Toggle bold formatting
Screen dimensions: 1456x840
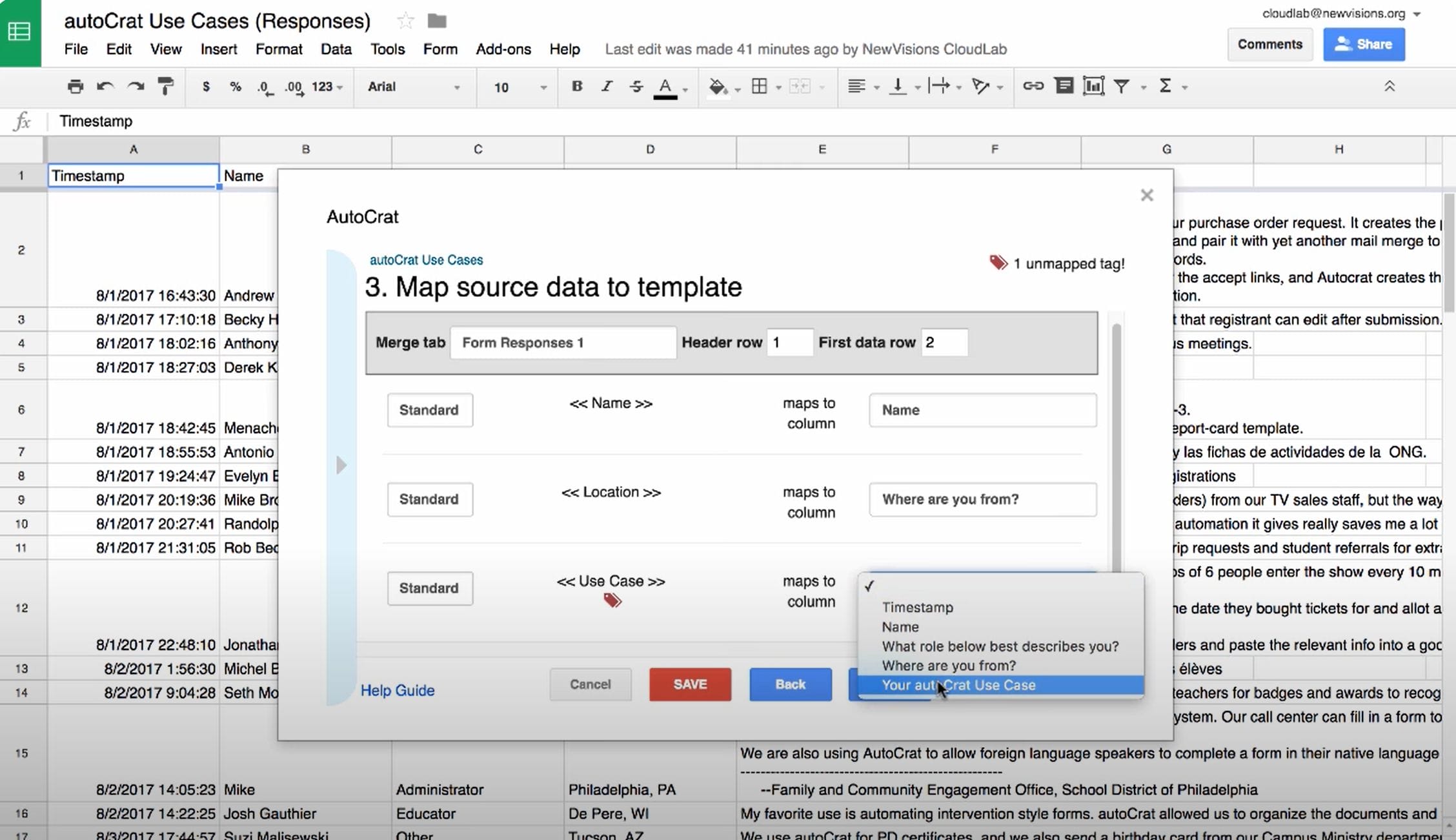(576, 86)
